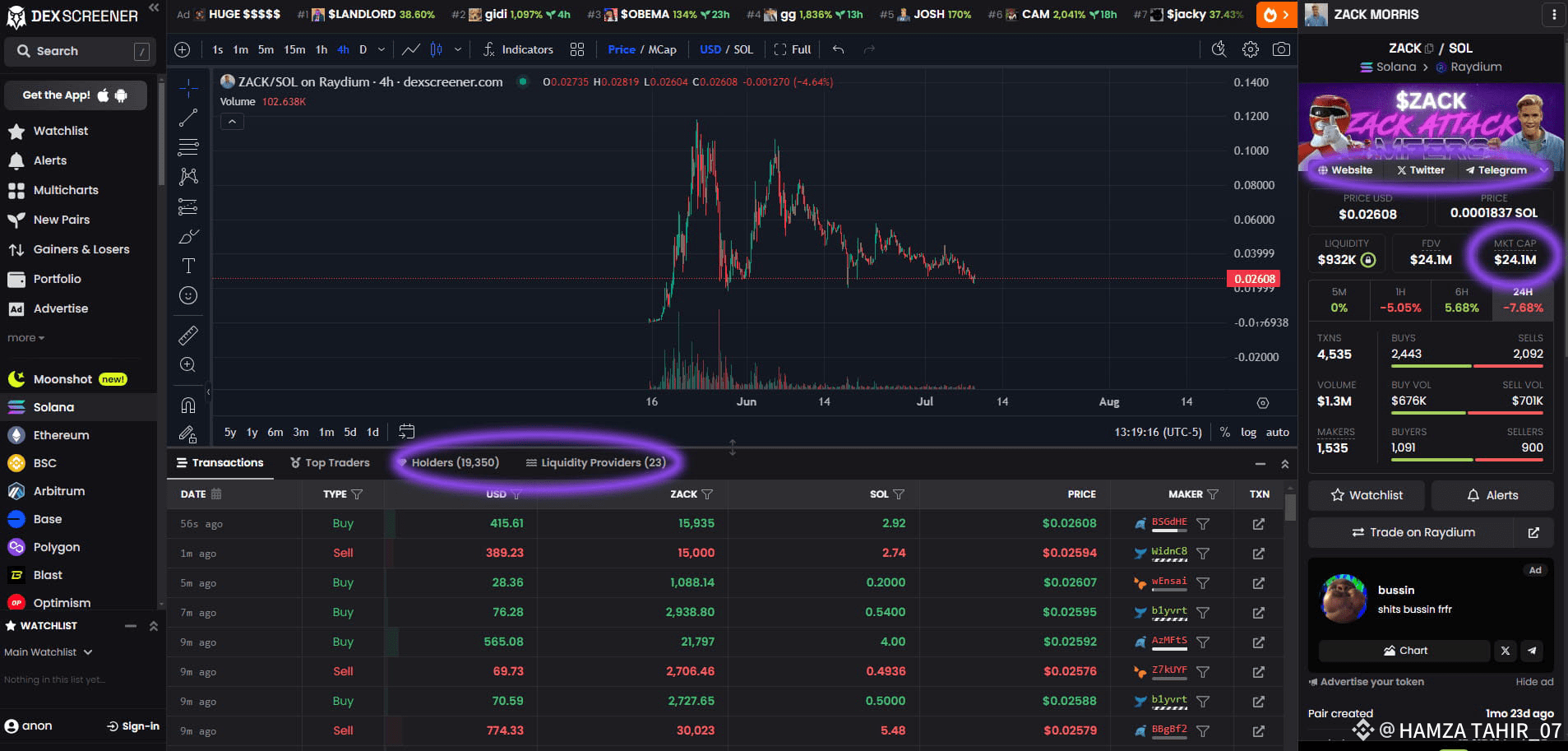Expand the timeframe interval dropdown
The image size is (1568, 751).
[382, 49]
